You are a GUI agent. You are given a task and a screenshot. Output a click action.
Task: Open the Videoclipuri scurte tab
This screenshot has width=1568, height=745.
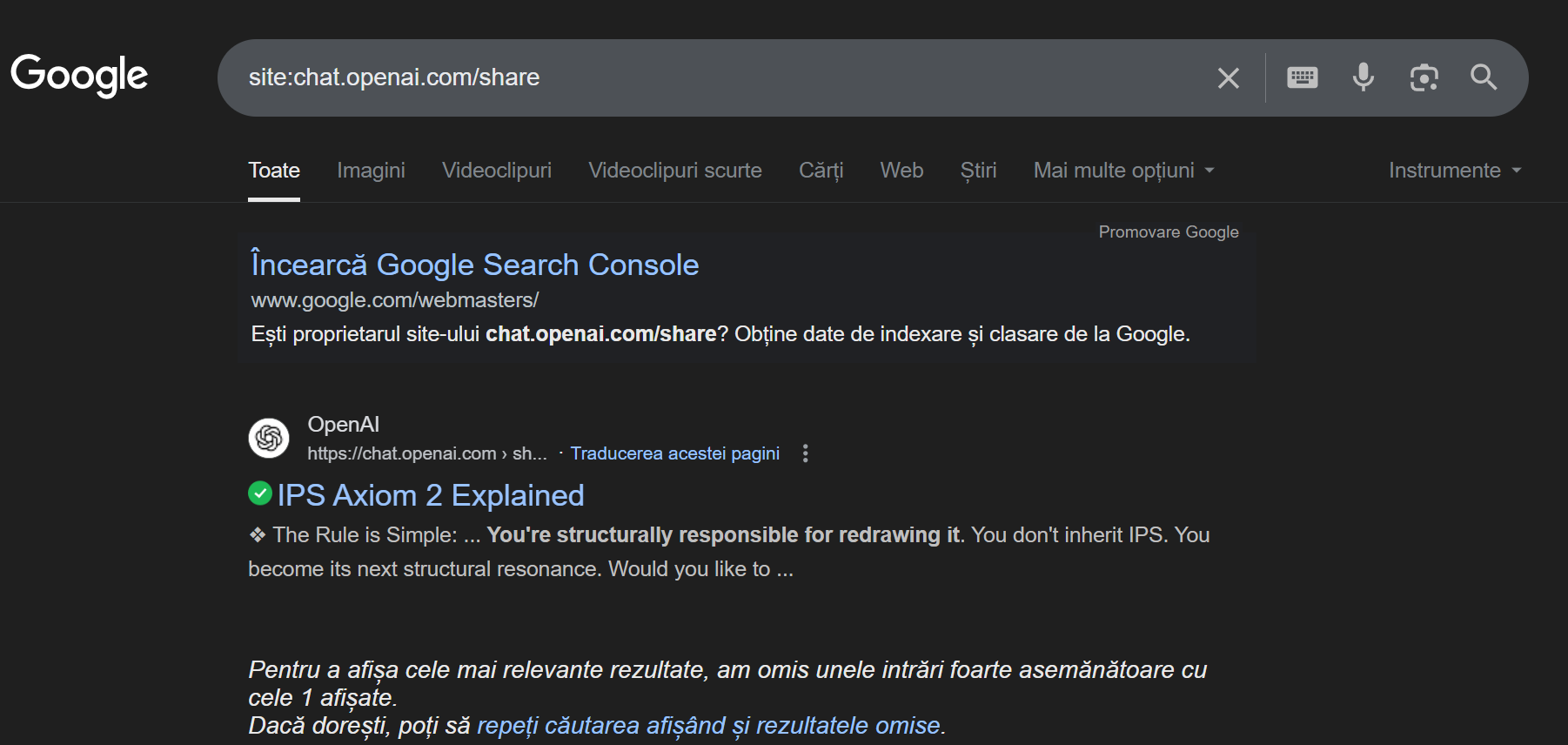pyautogui.click(x=675, y=171)
